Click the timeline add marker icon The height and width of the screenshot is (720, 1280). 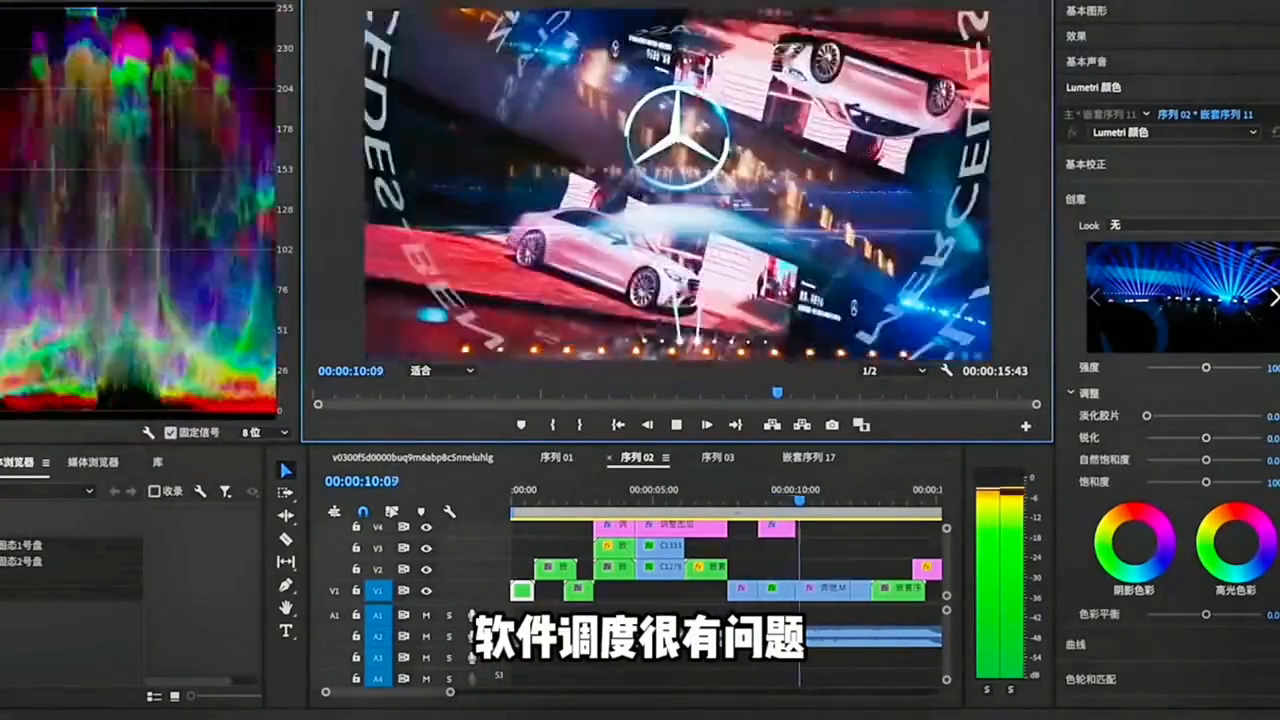tap(421, 511)
